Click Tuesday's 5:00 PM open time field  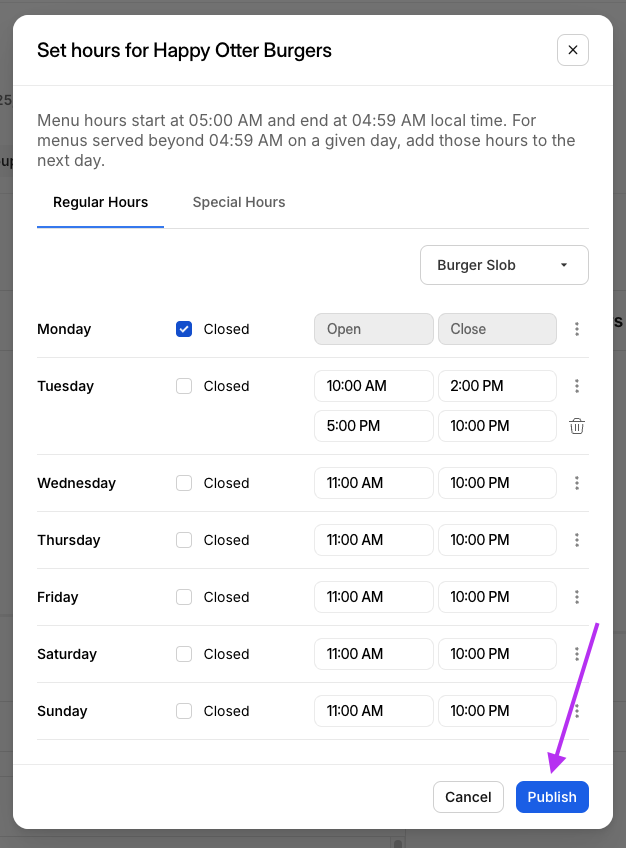(x=374, y=426)
